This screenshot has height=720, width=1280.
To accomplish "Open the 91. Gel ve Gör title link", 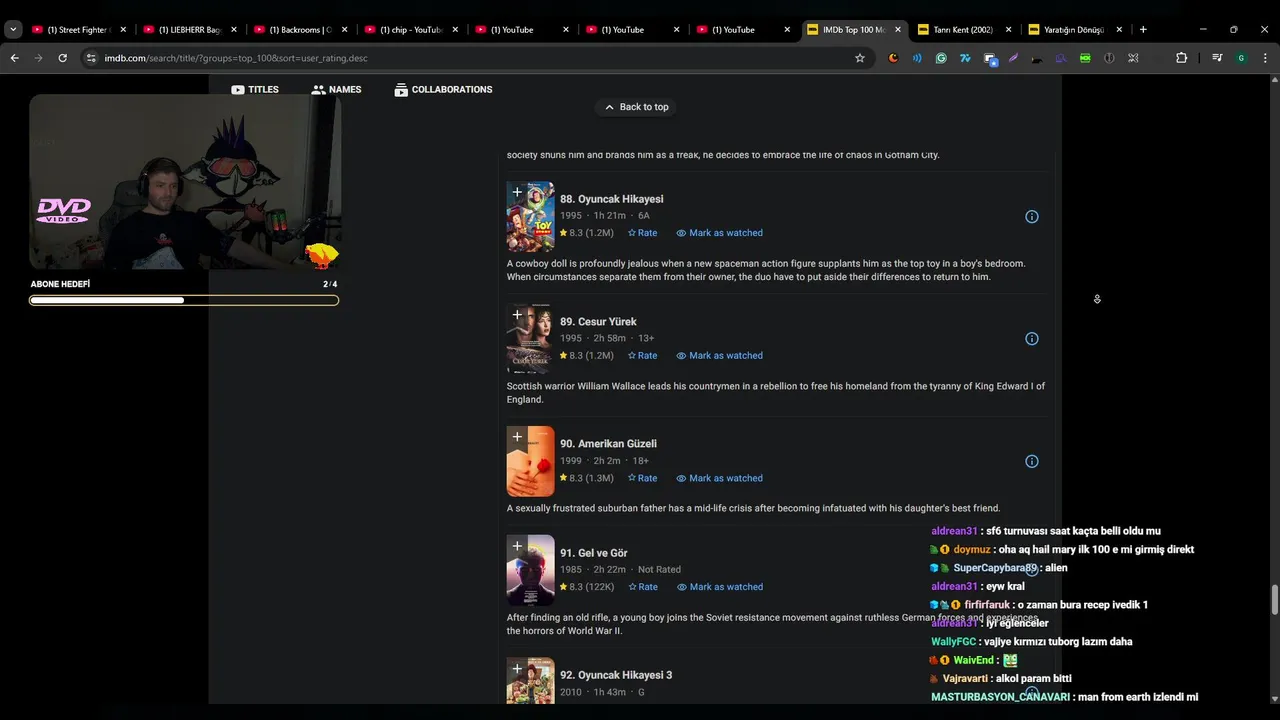I will point(594,553).
